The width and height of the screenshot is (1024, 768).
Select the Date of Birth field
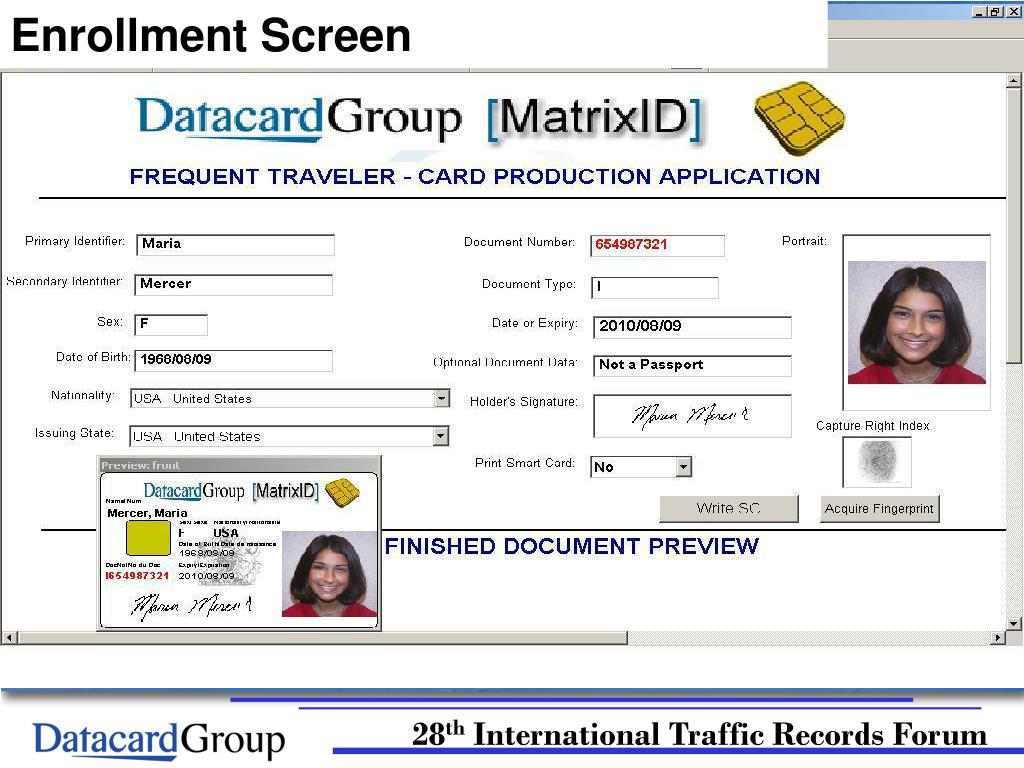pos(233,360)
